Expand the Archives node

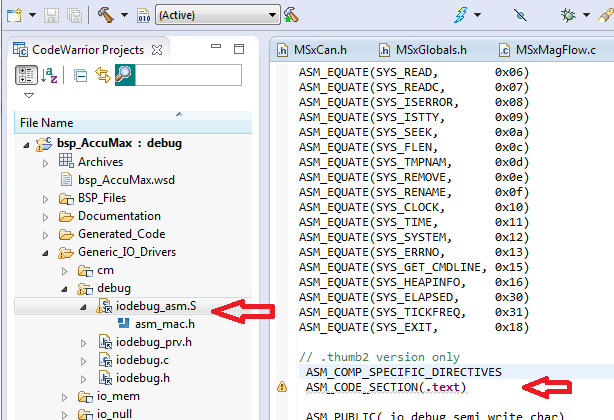(x=45, y=163)
